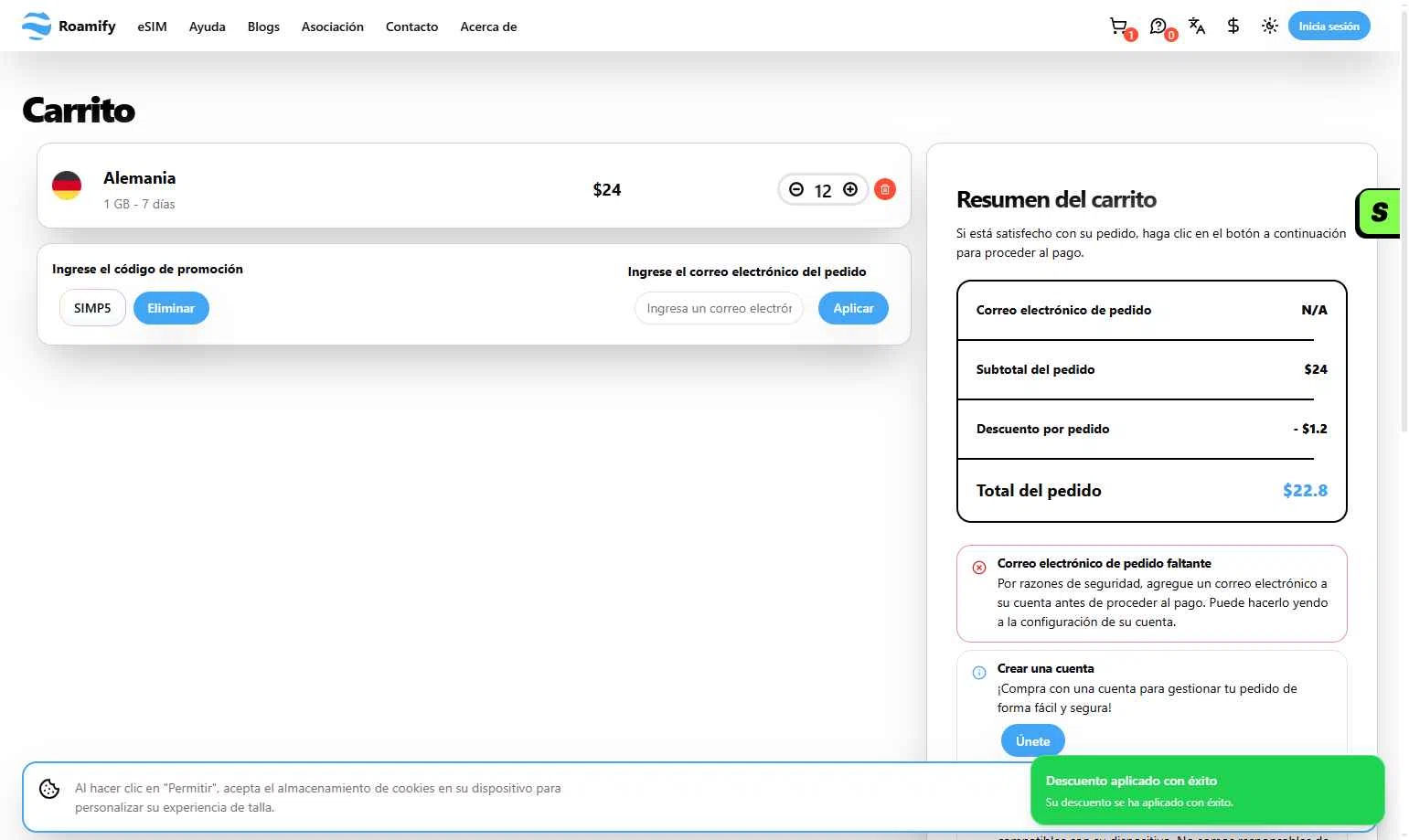The image size is (1409, 840).
Task: Increase Alemania quantity with plus icon
Action: 850,189
